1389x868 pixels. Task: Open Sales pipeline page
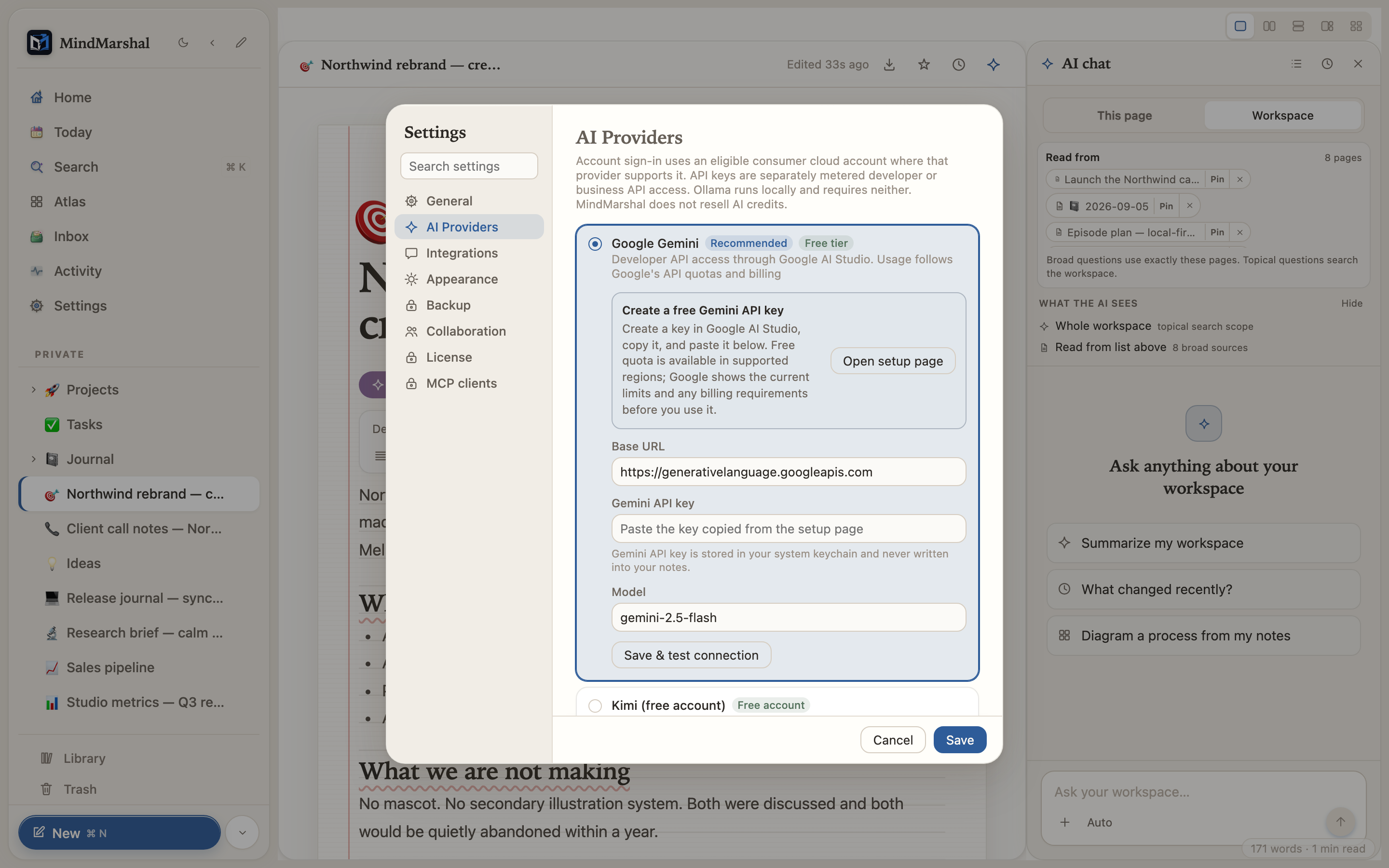139,667
